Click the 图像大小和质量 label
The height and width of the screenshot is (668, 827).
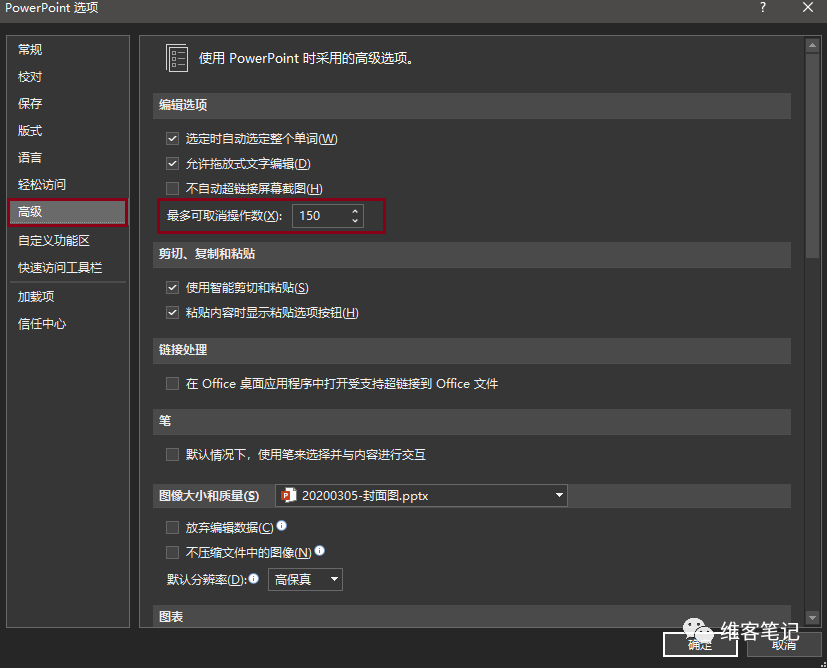point(209,496)
